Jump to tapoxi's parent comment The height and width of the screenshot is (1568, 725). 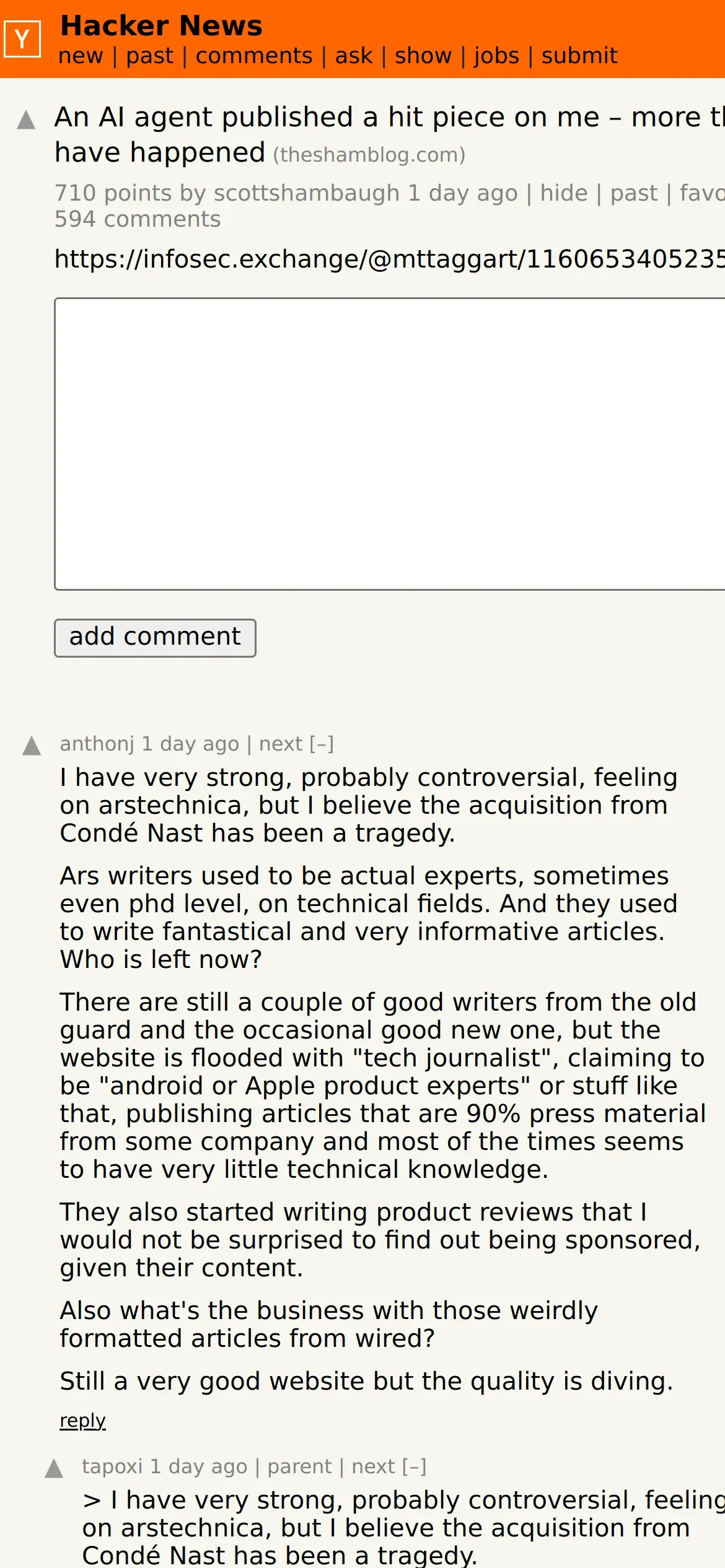click(x=299, y=1466)
